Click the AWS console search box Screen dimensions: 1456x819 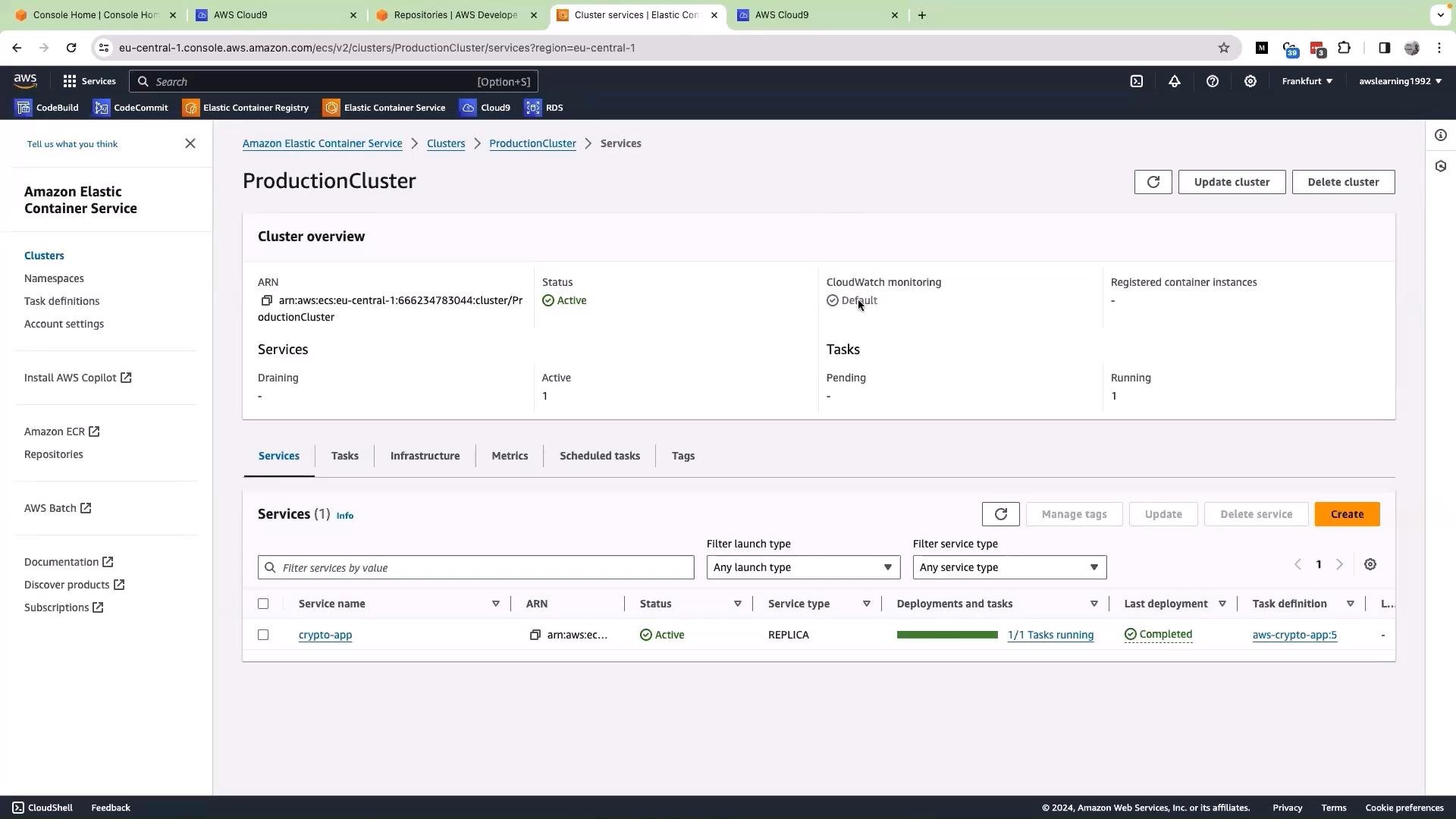(334, 81)
